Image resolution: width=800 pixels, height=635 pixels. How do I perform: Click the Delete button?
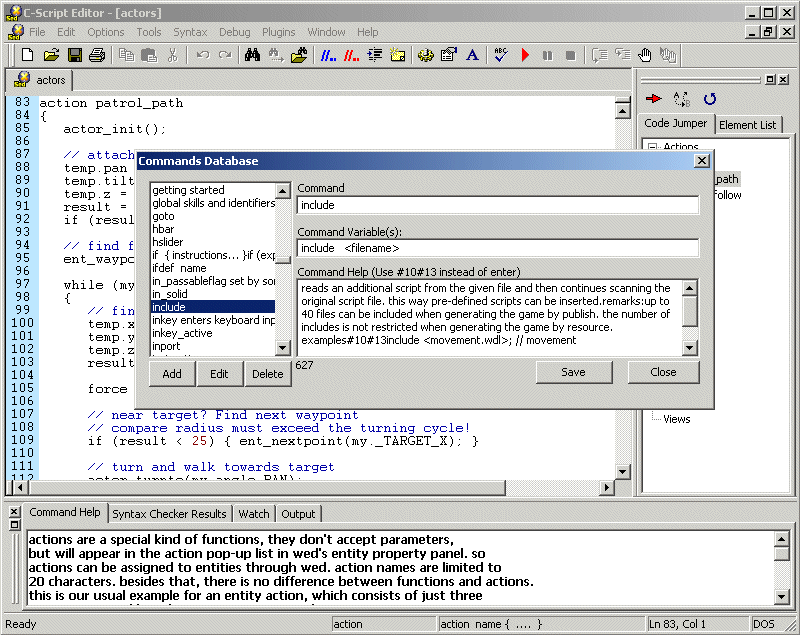267,373
